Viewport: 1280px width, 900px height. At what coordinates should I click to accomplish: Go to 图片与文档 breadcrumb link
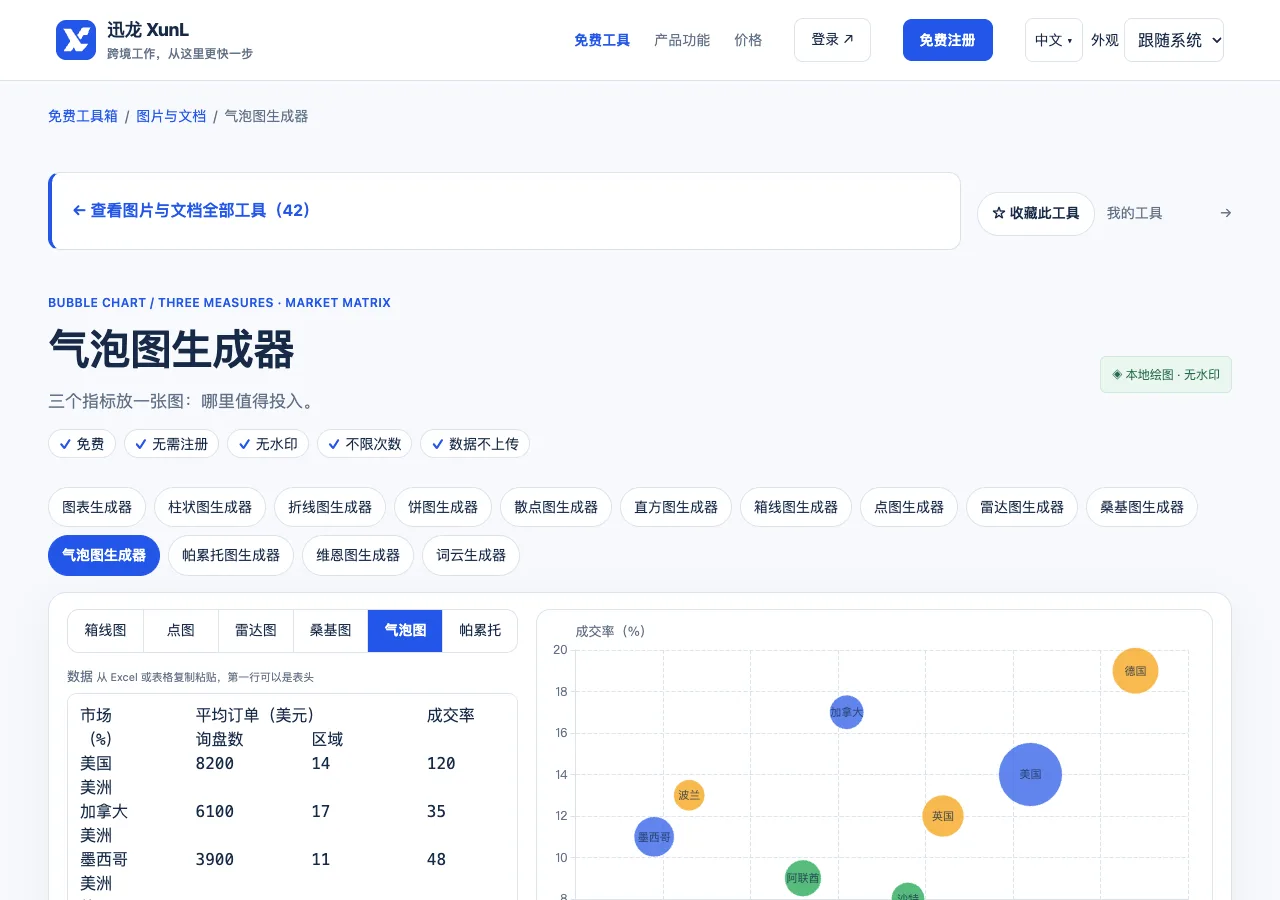(171, 116)
